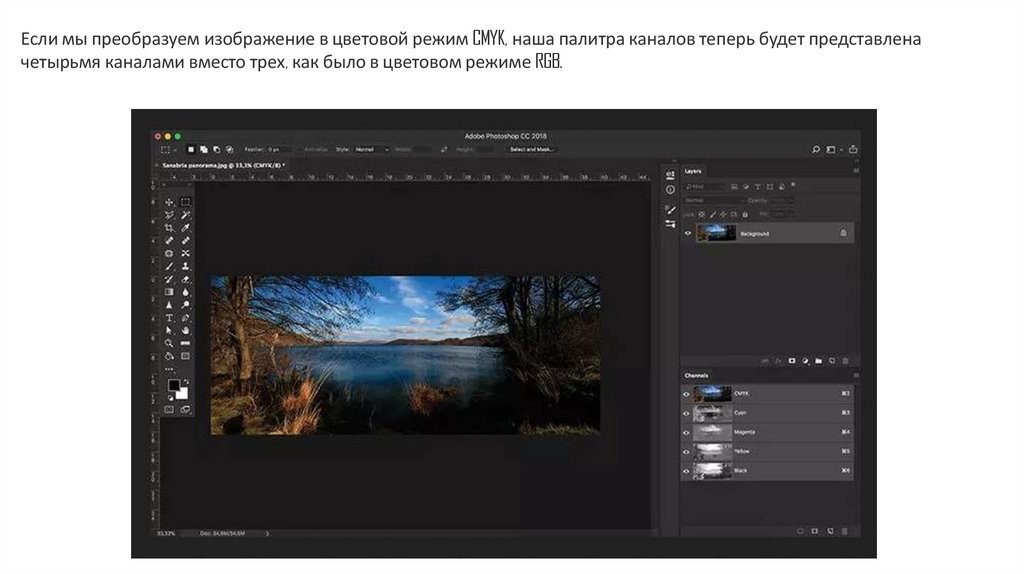Viewport: 1024px width, 574px height.
Task: Select the Move tool
Action: [169, 202]
